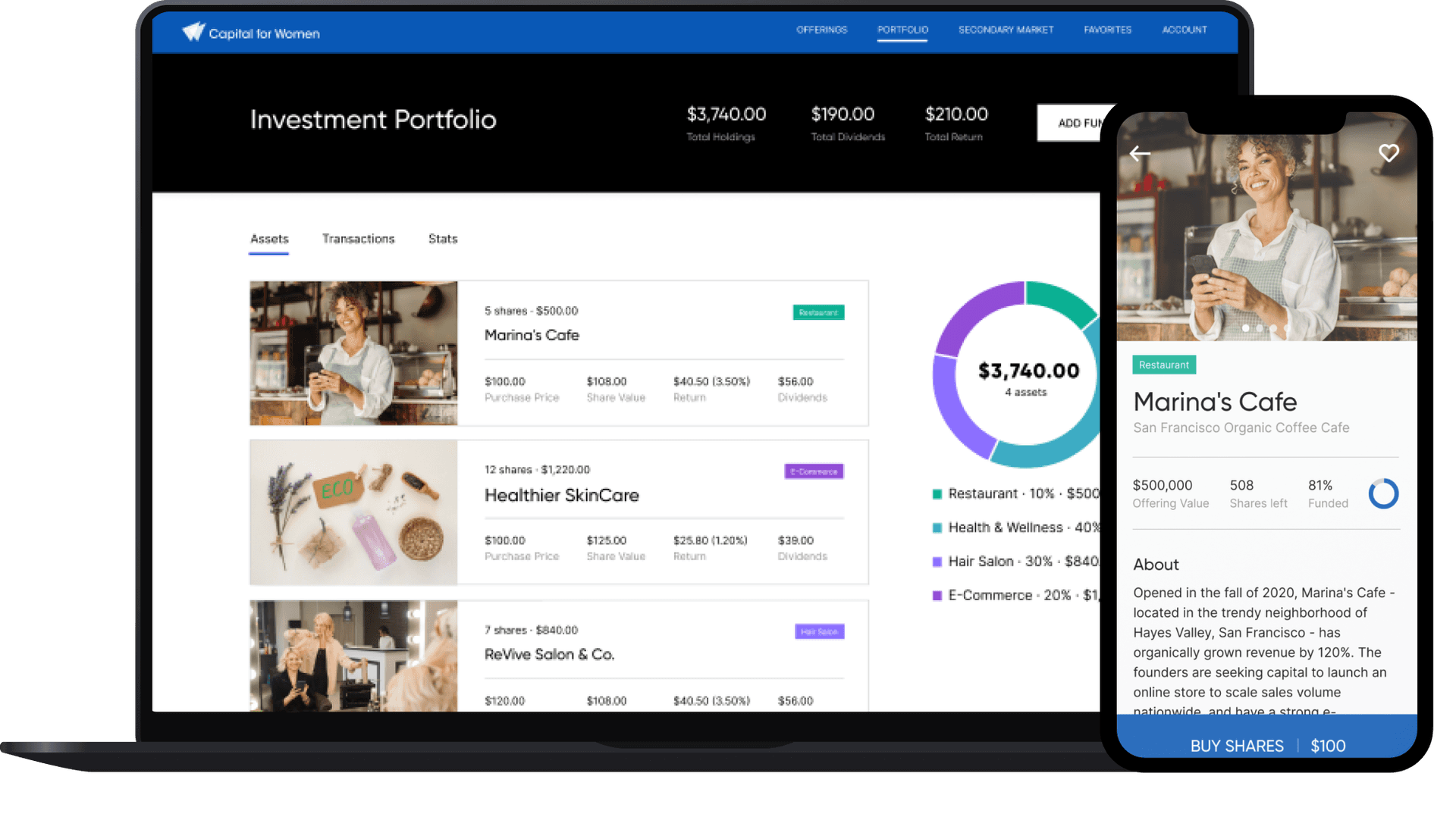Screen dimensions: 1456x814
Task: Switch to the Stats tab
Action: click(443, 239)
